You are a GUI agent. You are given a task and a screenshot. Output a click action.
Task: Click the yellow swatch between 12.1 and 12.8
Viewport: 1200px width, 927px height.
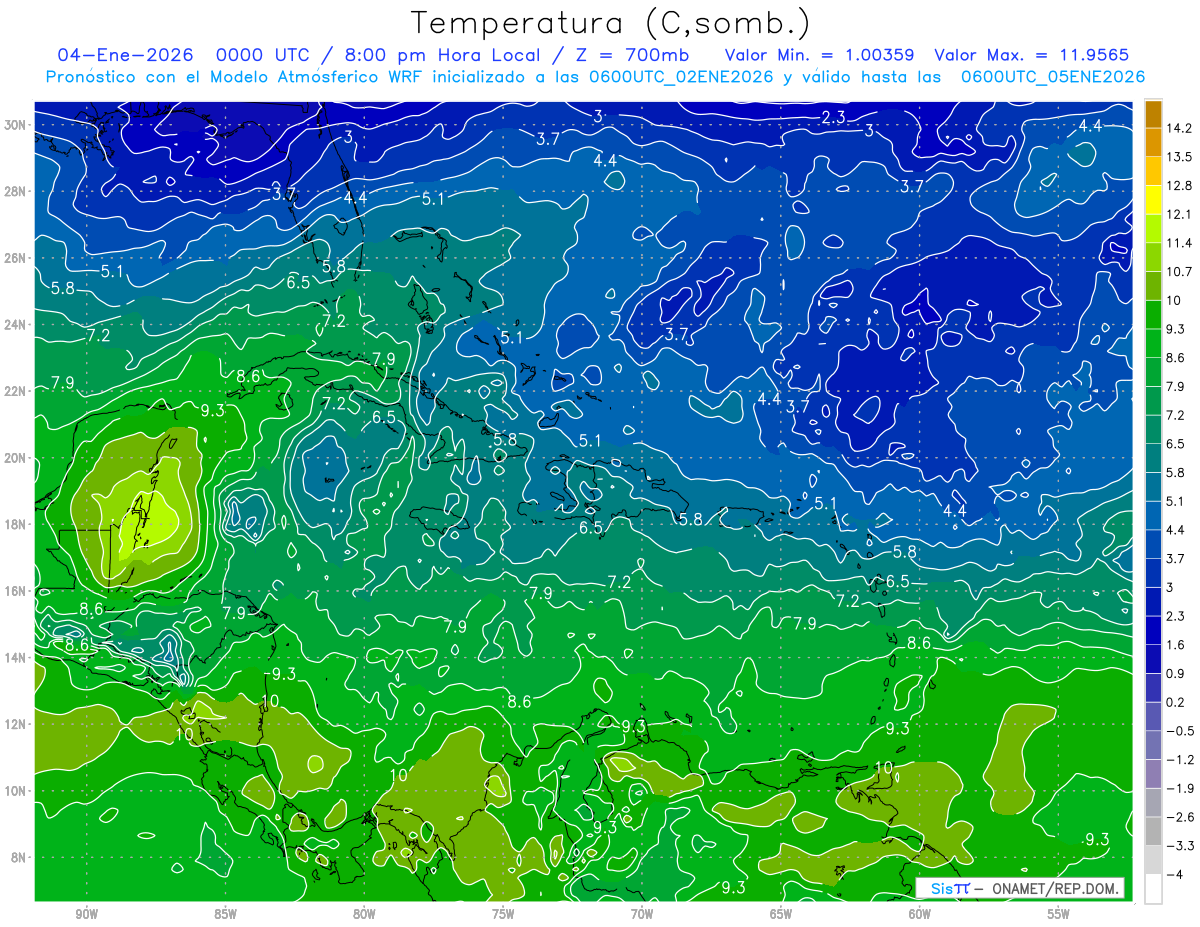[1153, 200]
